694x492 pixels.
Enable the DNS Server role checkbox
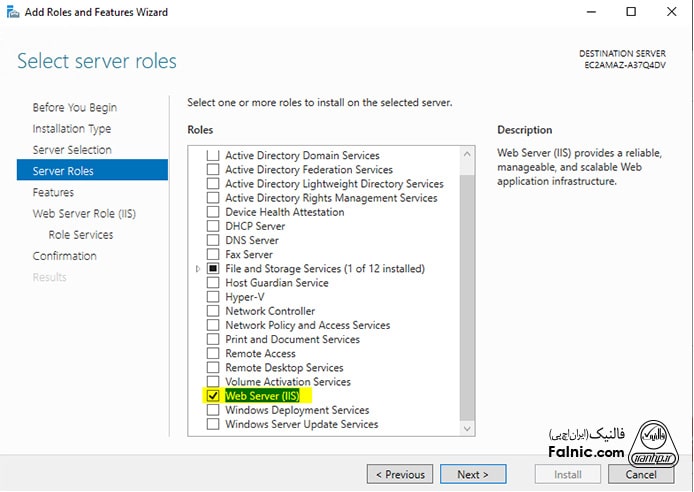(x=212, y=240)
